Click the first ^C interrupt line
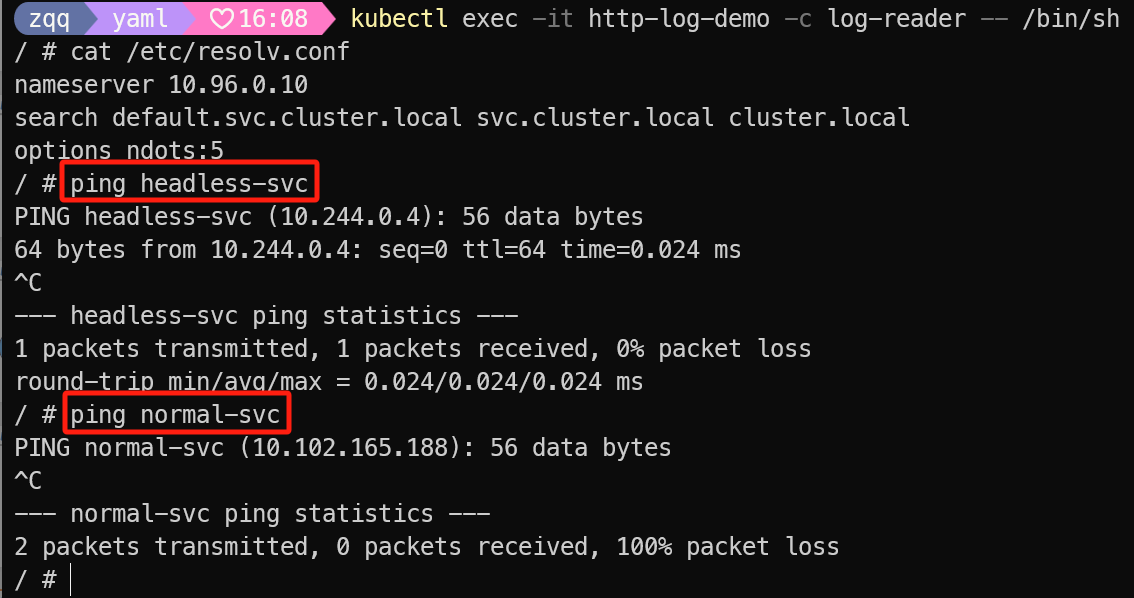This screenshot has width=1134, height=598. (x=28, y=283)
